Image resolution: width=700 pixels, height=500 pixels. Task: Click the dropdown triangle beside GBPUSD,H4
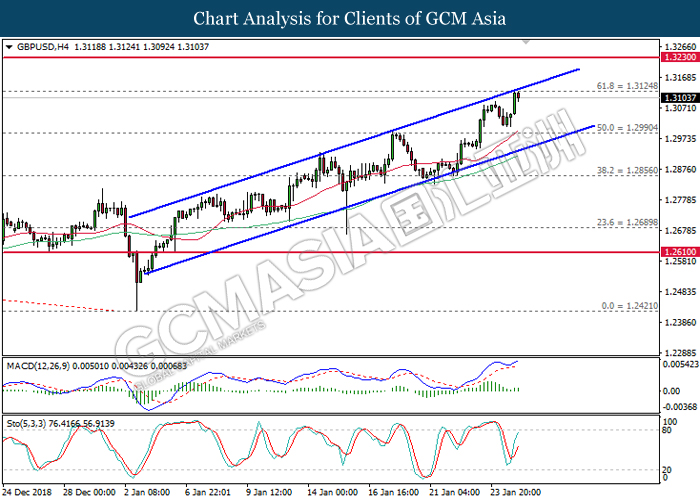point(9,47)
